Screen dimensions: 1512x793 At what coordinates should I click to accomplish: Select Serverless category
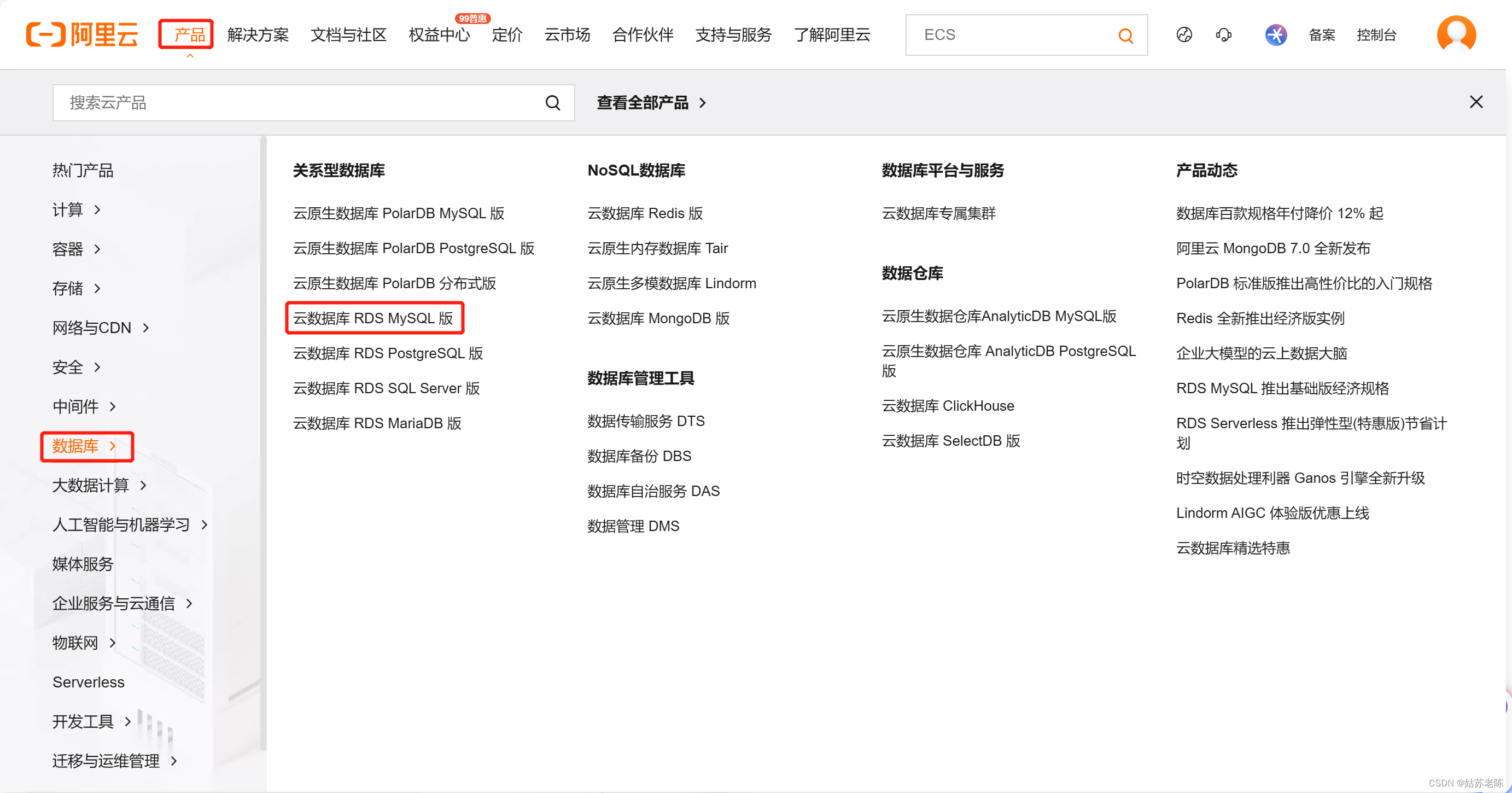(89, 681)
